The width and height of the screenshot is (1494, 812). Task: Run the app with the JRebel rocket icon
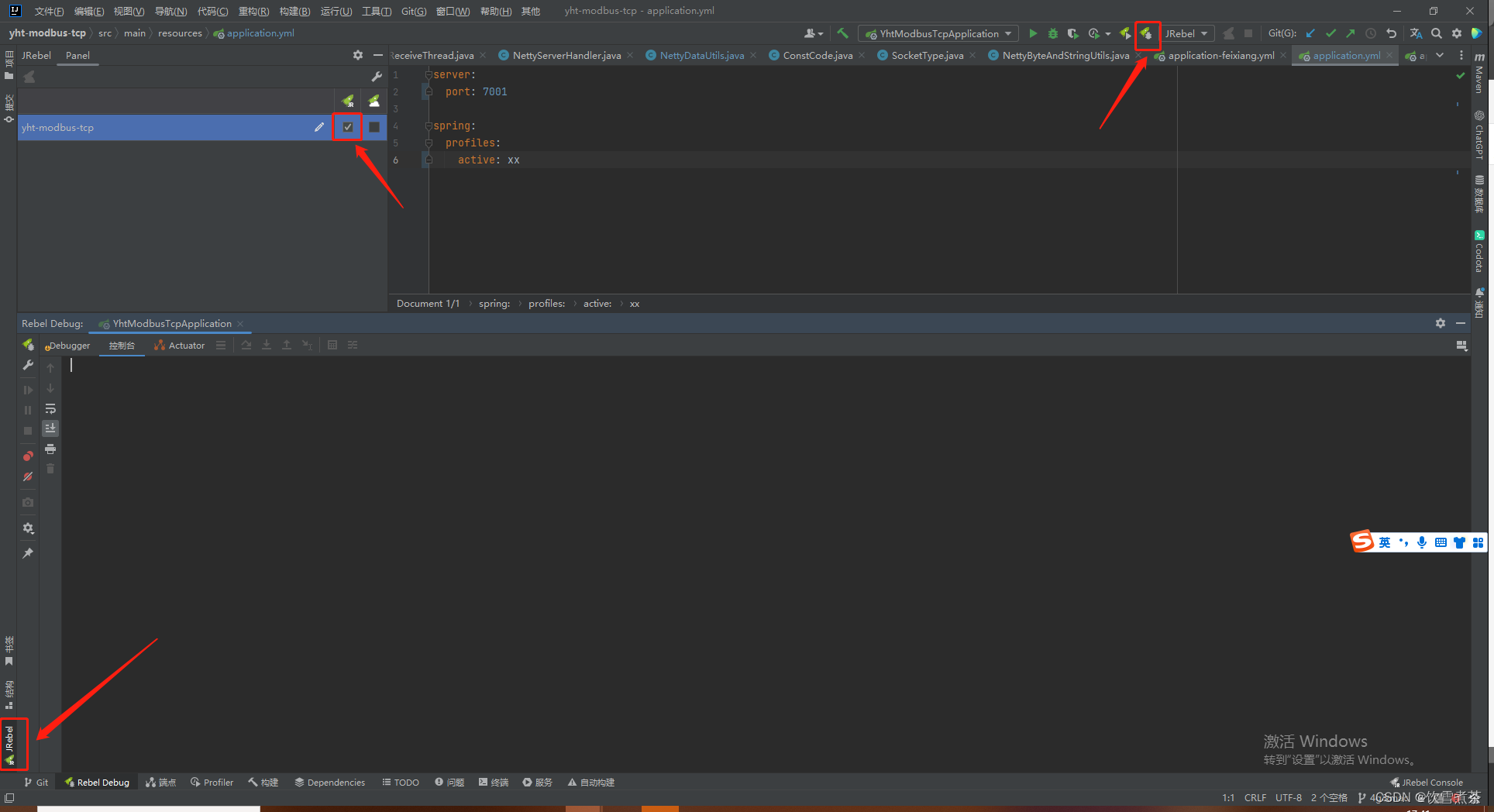1126,33
